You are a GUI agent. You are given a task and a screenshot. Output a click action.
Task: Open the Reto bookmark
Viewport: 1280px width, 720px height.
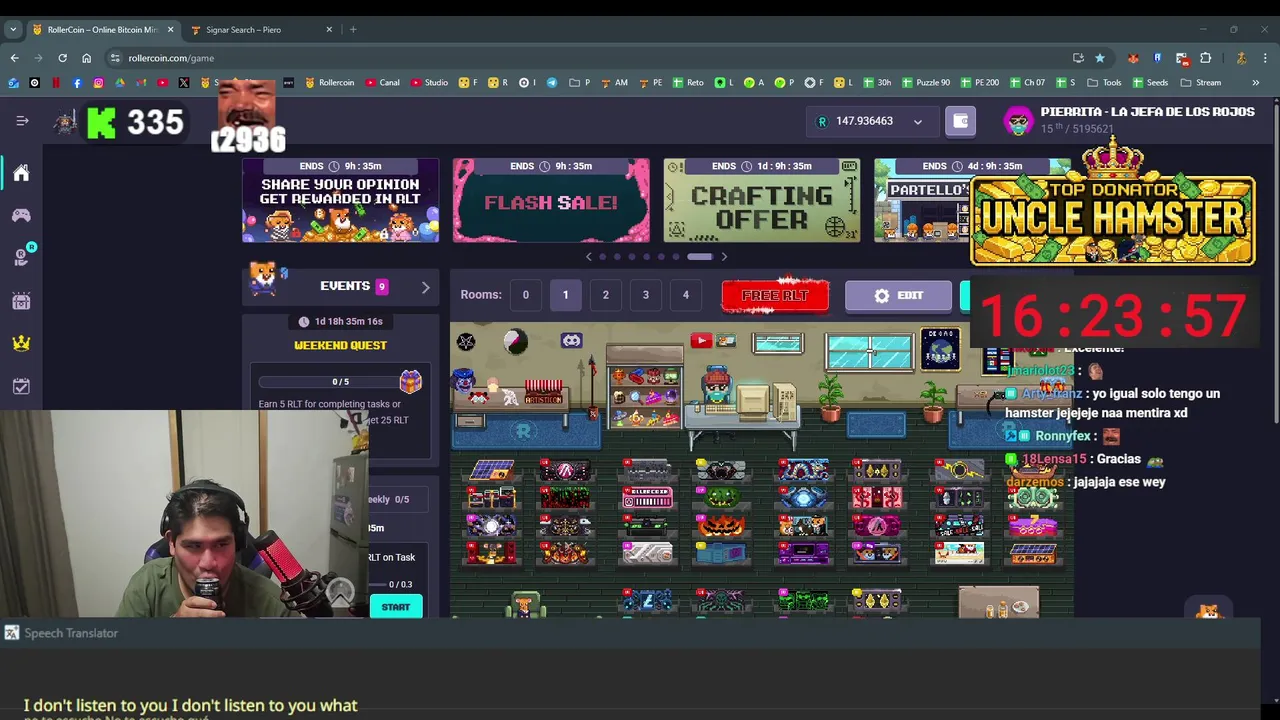[x=688, y=83]
